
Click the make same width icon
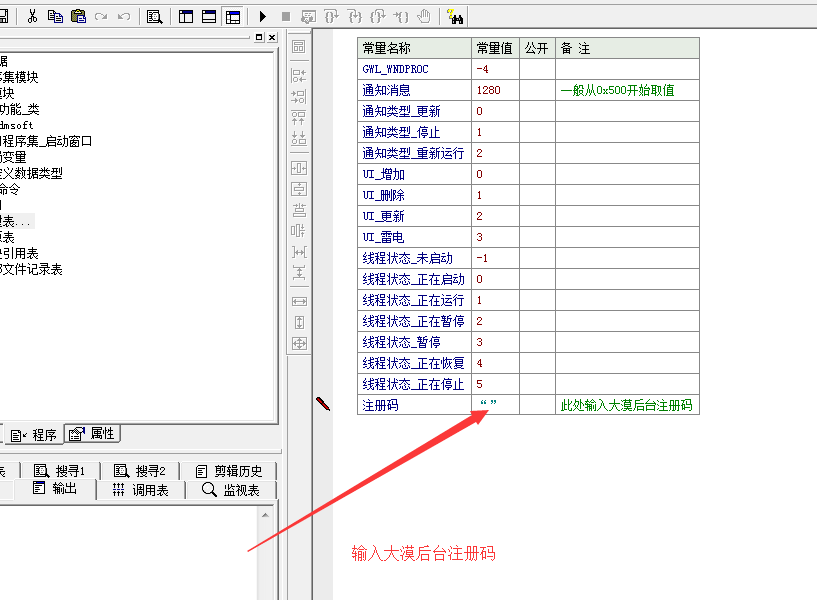point(299,302)
